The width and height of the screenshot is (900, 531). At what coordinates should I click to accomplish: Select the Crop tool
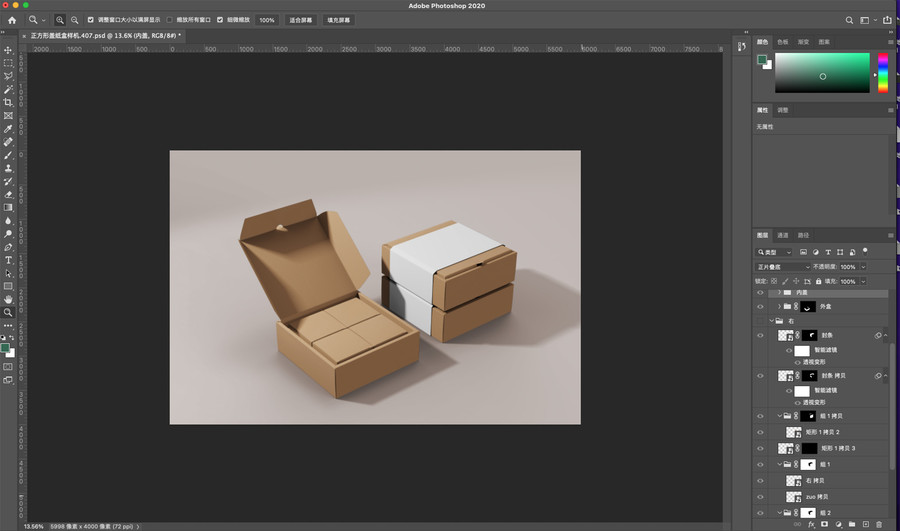coord(8,103)
